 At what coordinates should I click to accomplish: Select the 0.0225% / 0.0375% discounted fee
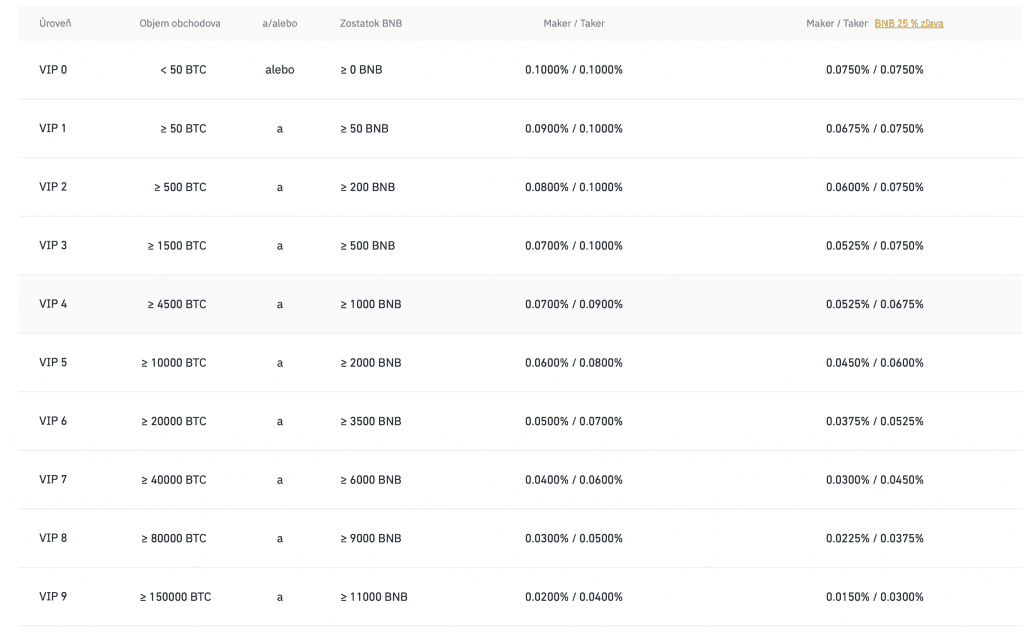(874, 538)
